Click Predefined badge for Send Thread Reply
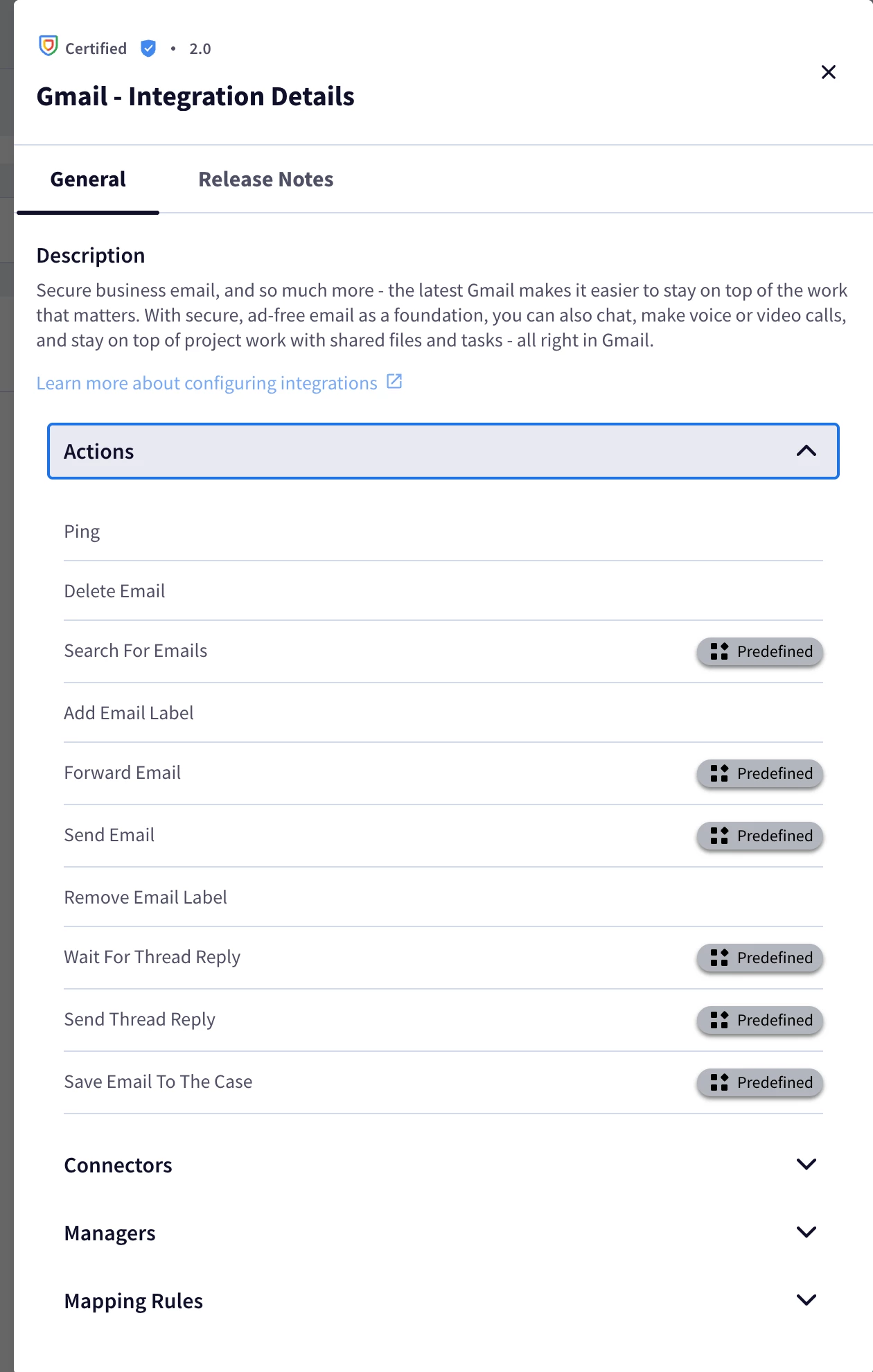 pos(759,1020)
